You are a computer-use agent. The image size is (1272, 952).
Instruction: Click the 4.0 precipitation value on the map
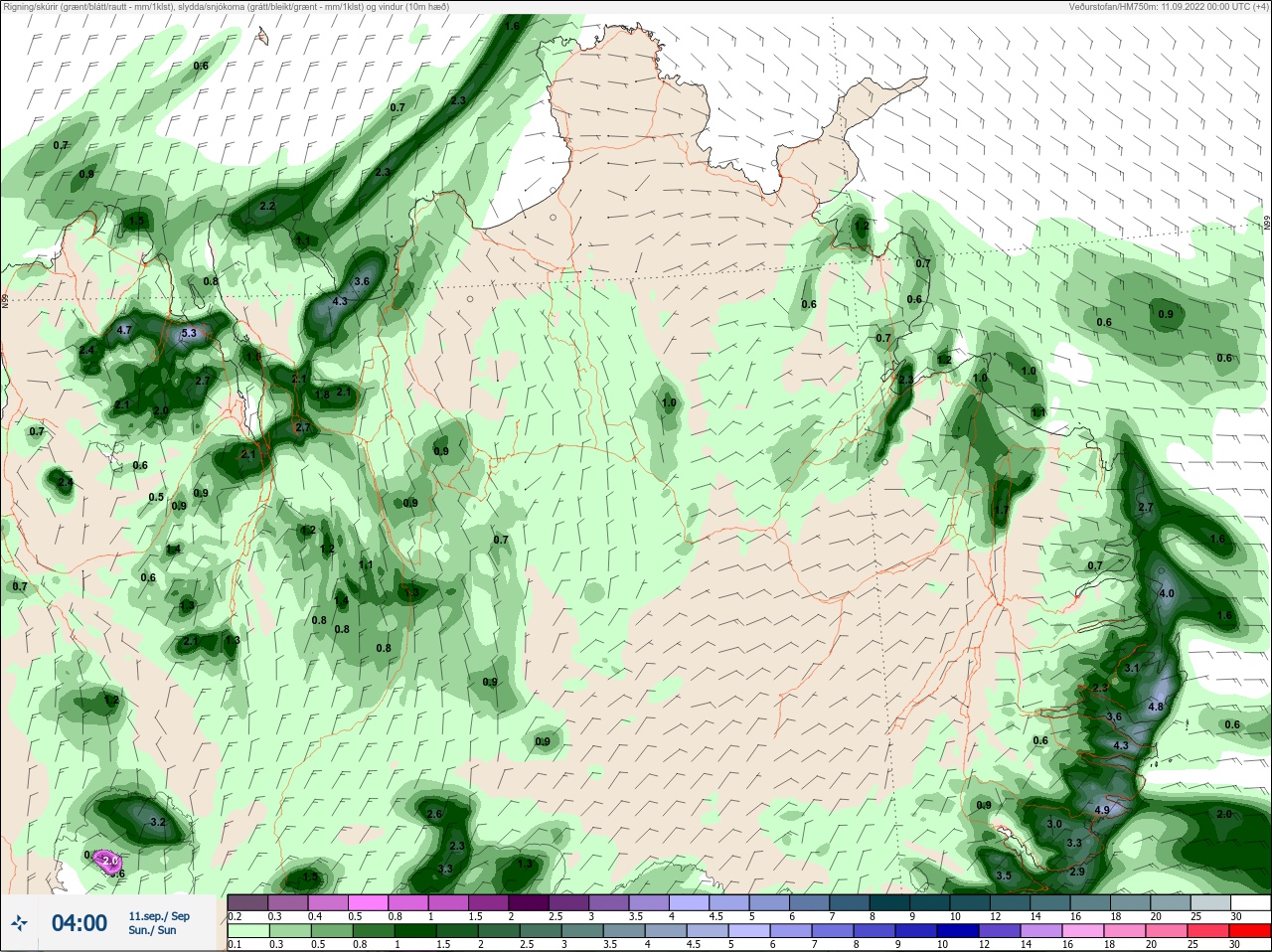1167,593
